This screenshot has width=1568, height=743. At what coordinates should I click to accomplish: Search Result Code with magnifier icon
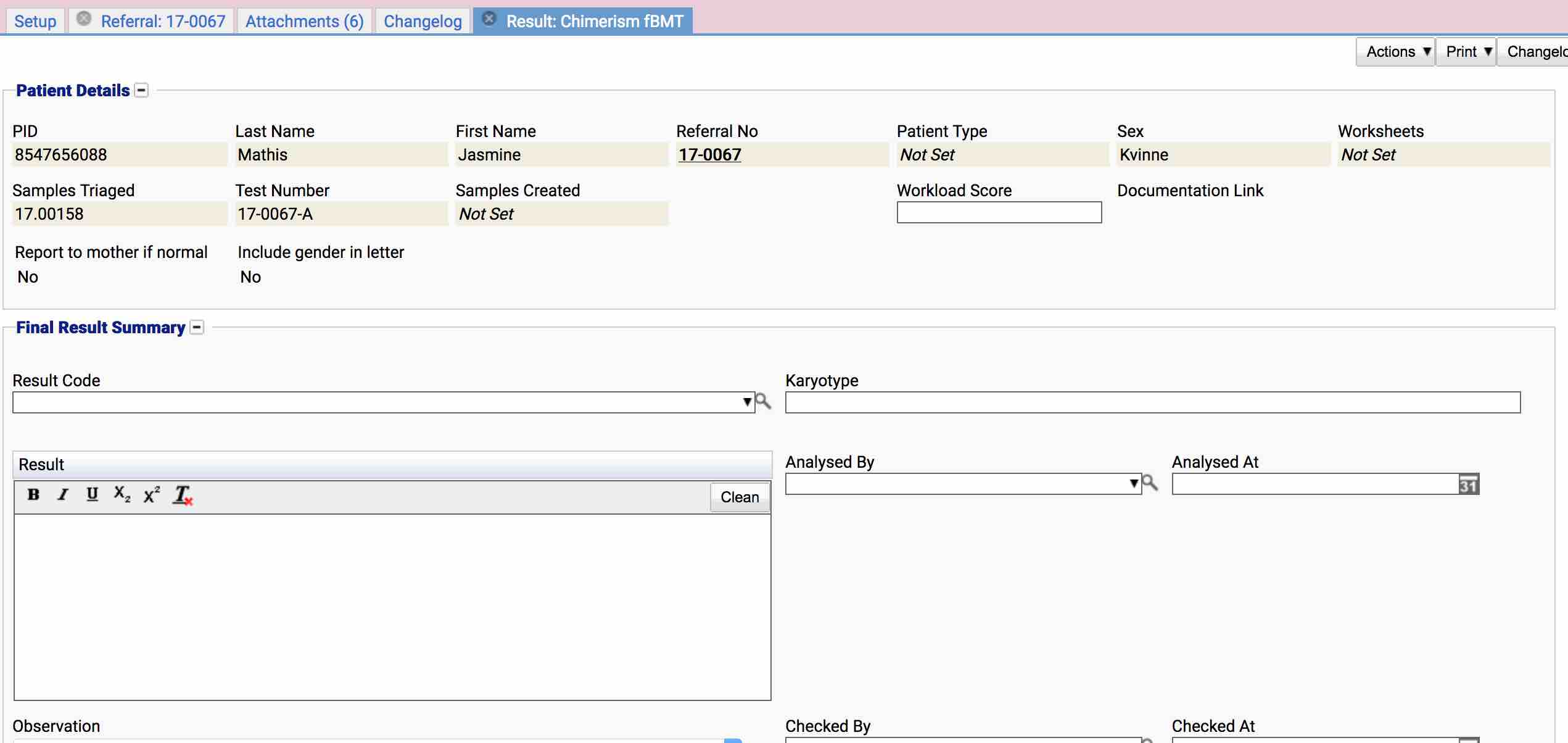tap(764, 402)
